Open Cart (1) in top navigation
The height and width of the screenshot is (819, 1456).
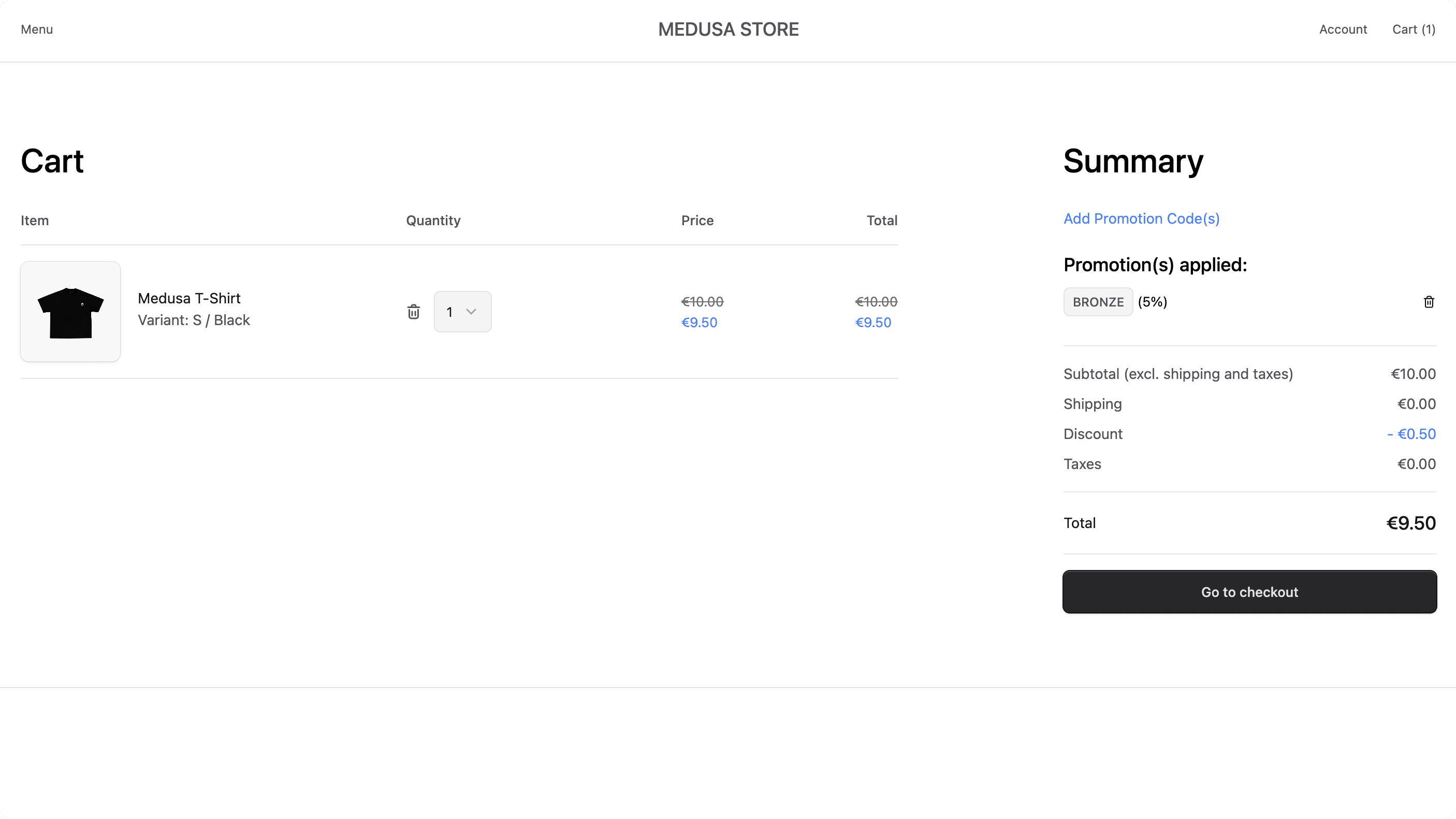tap(1413, 30)
